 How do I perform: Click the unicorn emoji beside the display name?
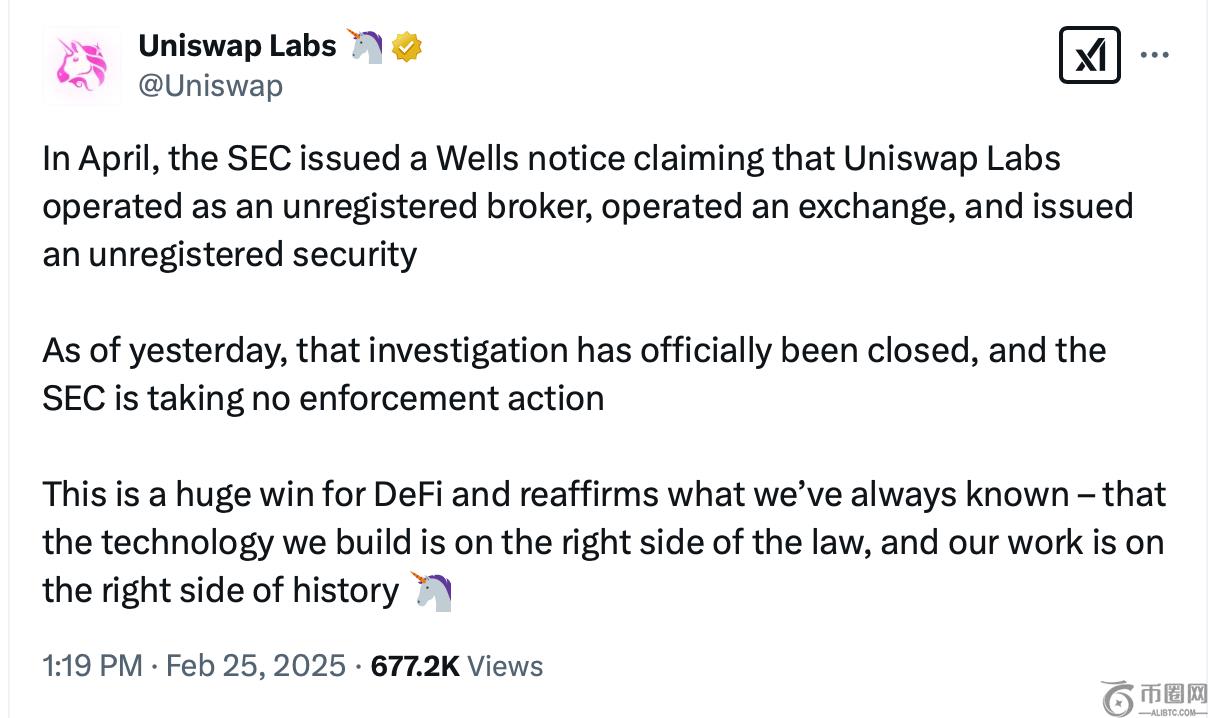click(365, 46)
